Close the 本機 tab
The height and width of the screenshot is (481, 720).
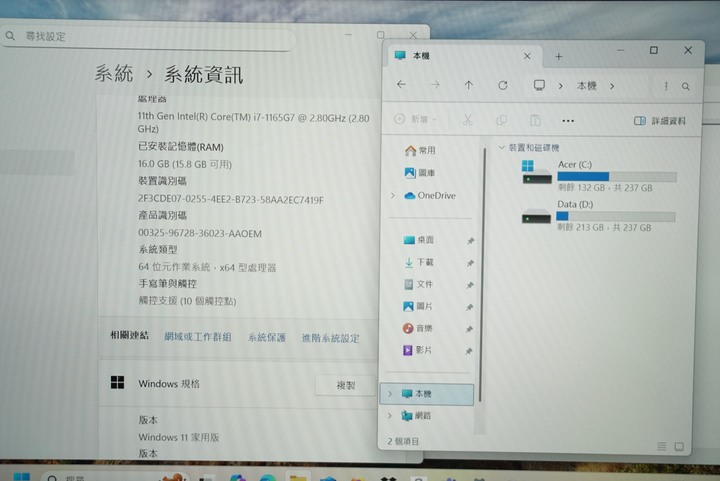coord(527,56)
